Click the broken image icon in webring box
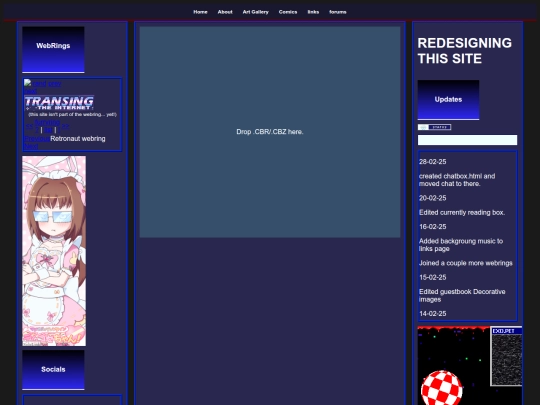 click(x=28, y=83)
